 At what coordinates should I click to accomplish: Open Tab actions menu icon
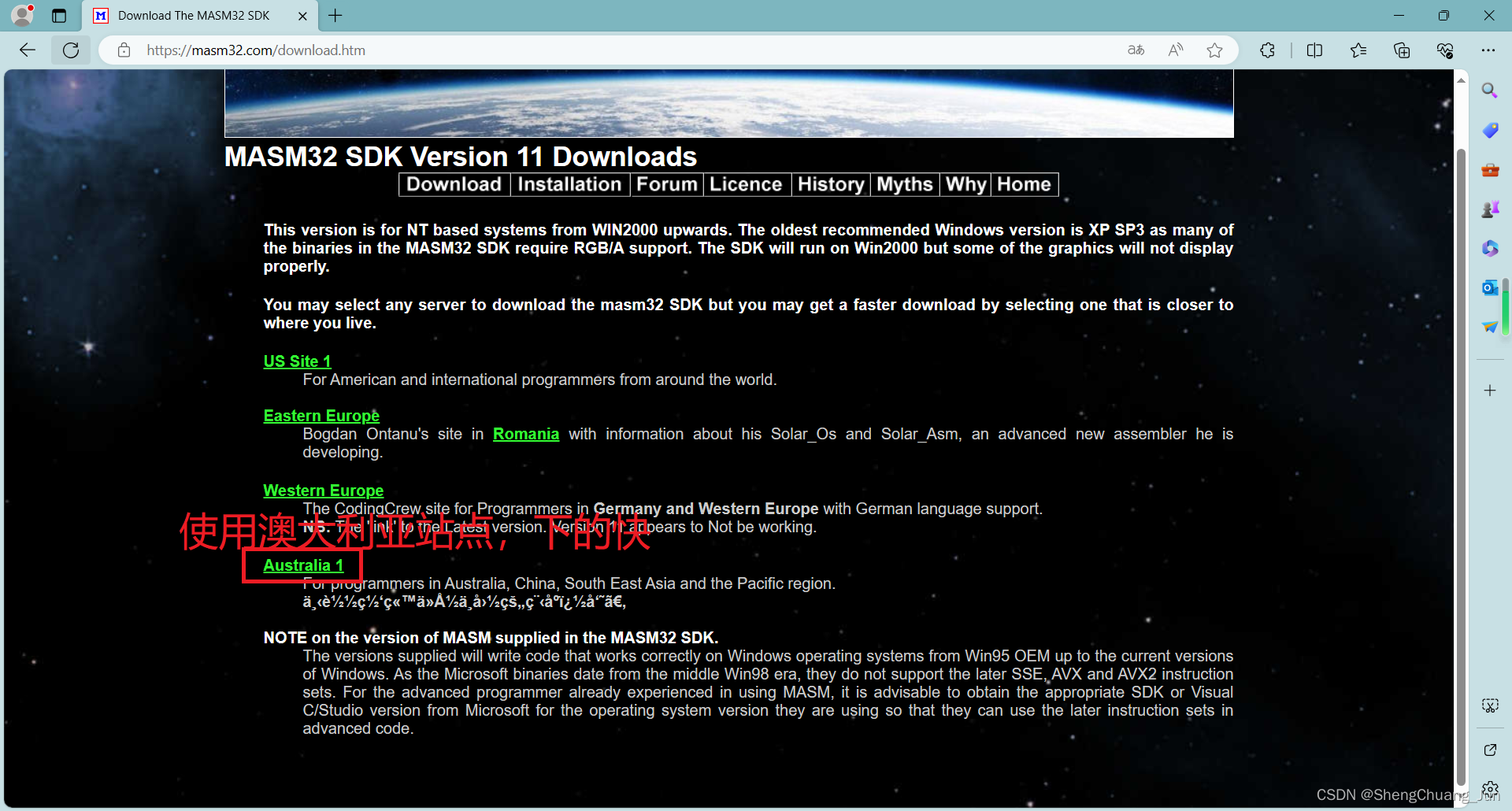[x=59, y=16]
